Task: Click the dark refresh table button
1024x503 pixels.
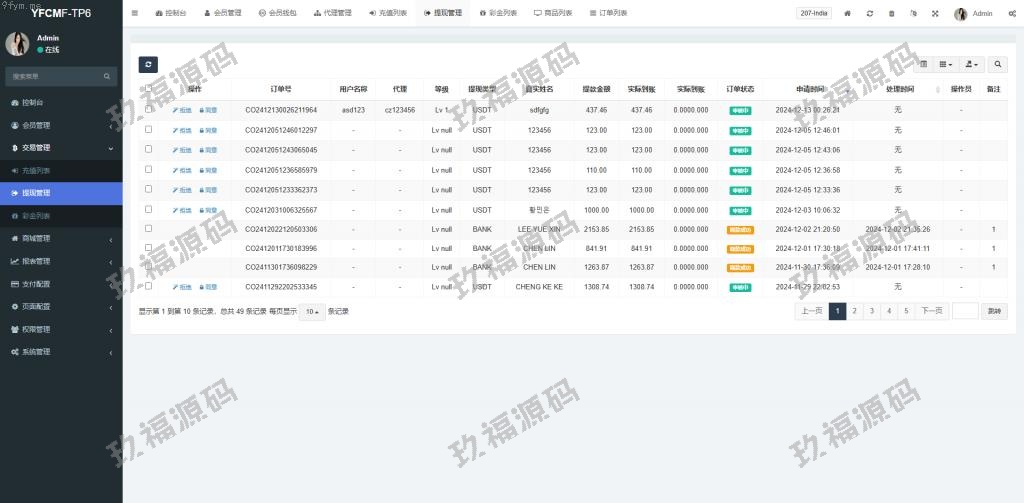Action: click(x=148, y=64)
